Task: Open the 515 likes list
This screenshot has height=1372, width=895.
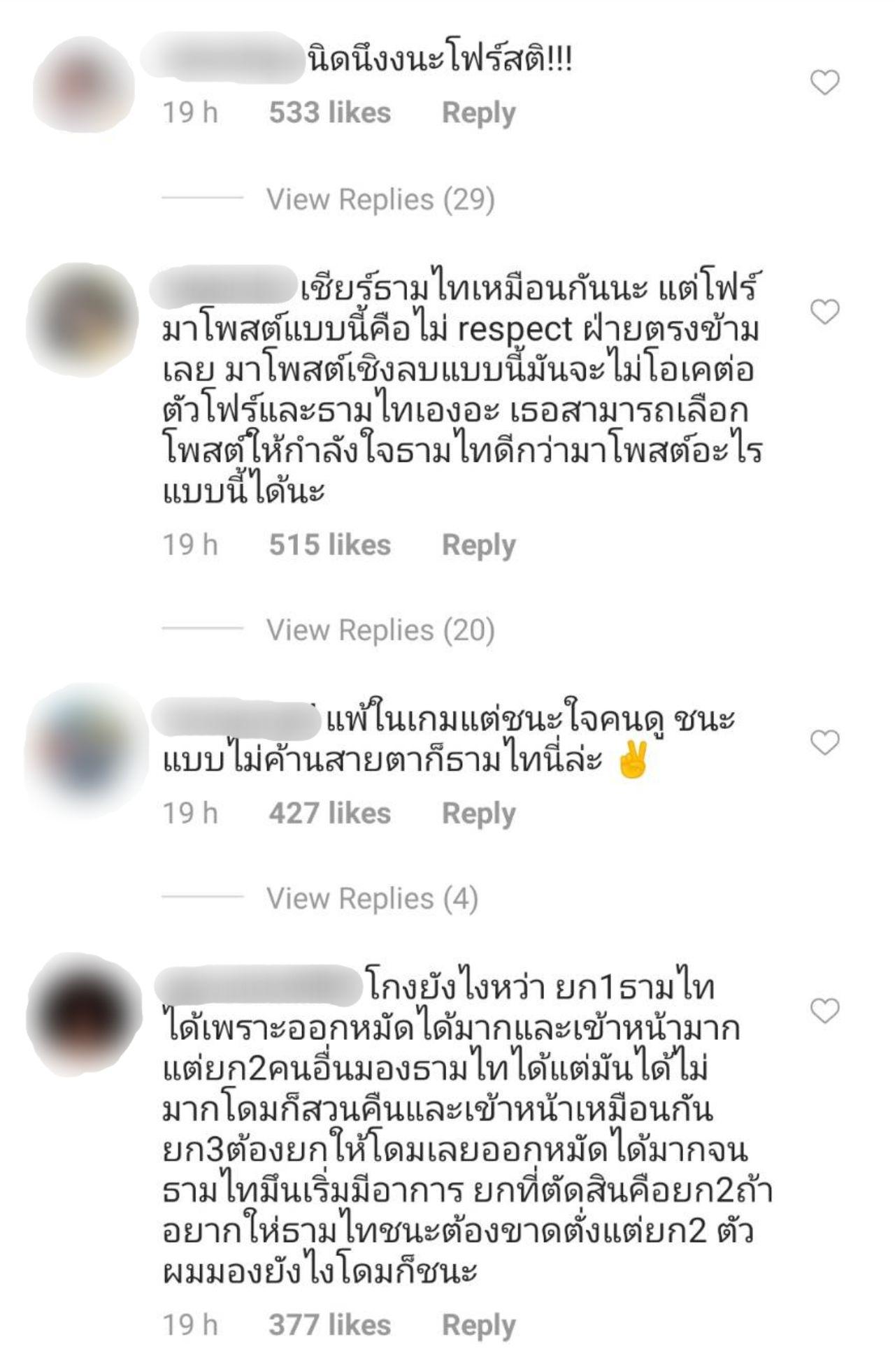Action: [x=329, y=545]
